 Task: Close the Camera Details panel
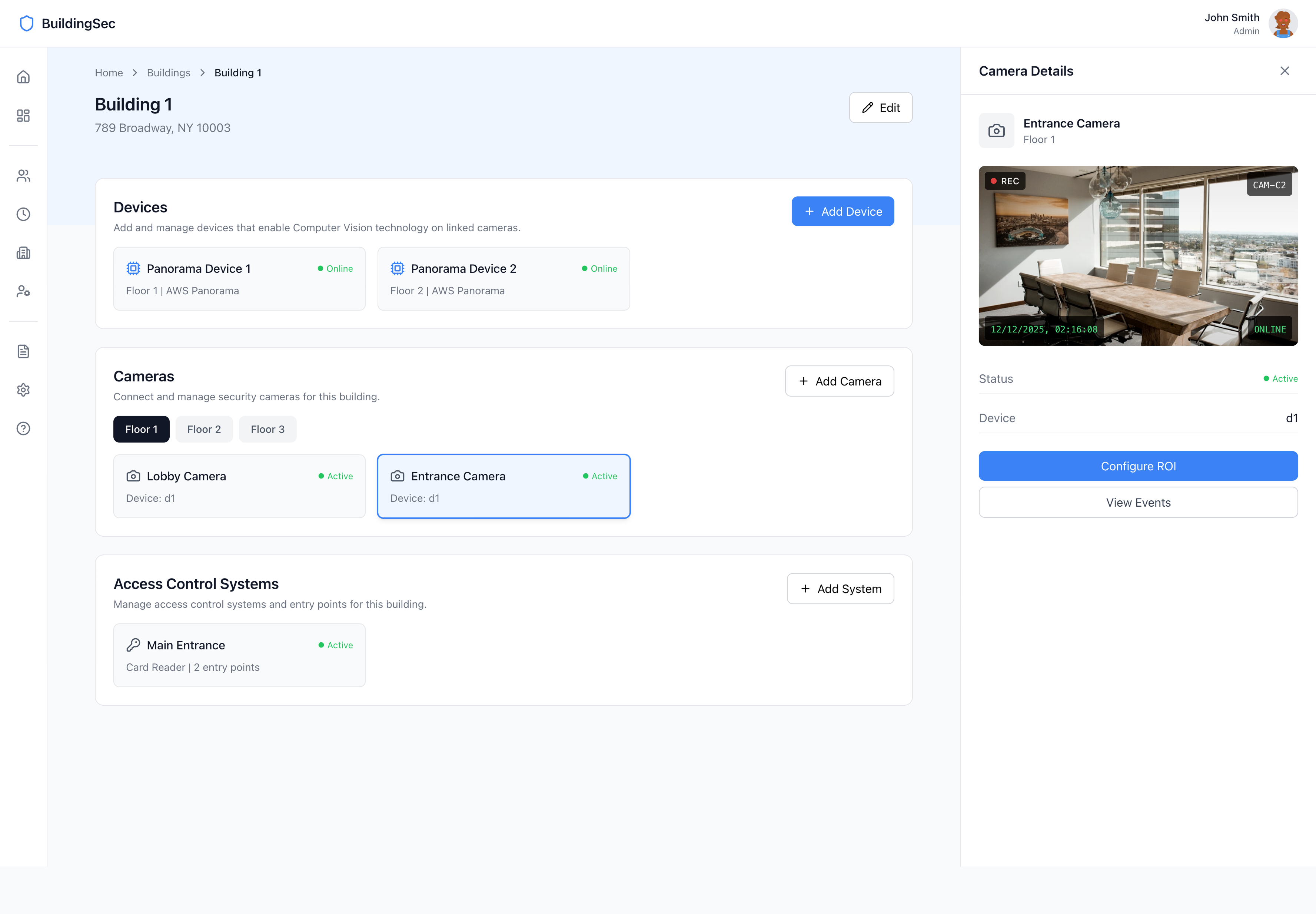point(1285,71)
